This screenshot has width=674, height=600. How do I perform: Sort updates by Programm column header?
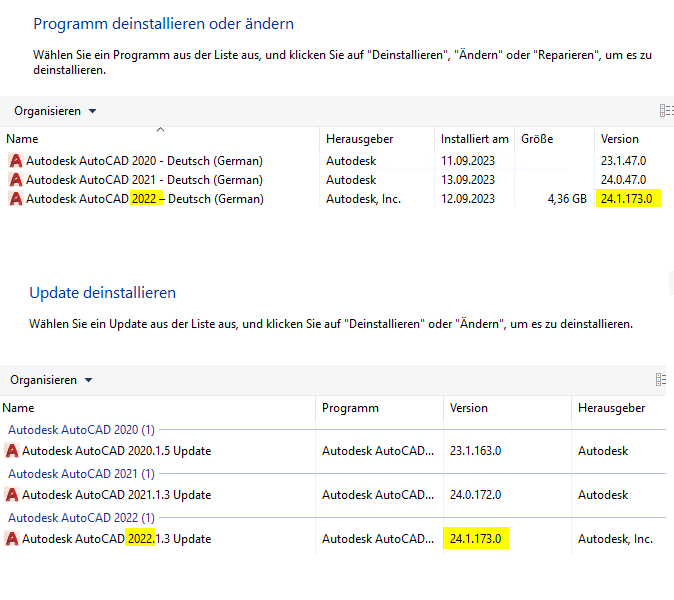pyautogui.click(x=350, y=408)
